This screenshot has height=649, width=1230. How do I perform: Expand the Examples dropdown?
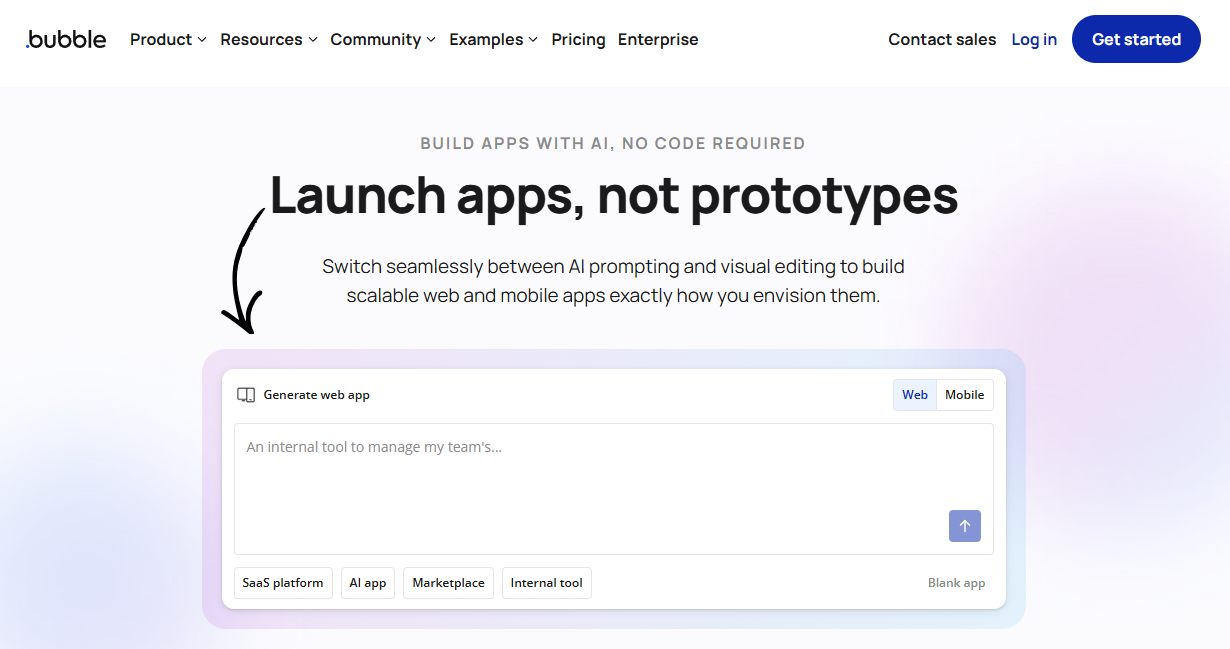pyautogui.click(x=492, y=39)
